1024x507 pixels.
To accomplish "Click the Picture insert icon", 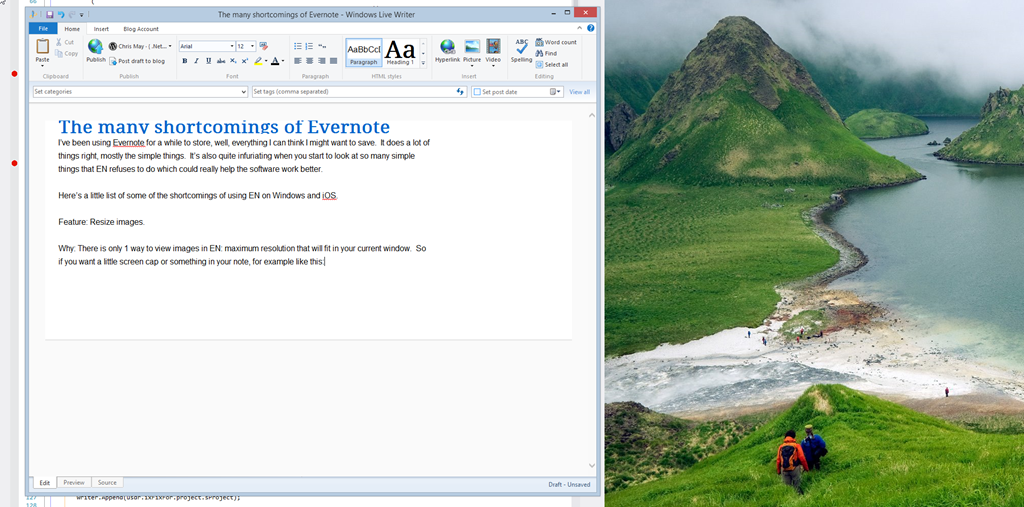I will [472, 50].
